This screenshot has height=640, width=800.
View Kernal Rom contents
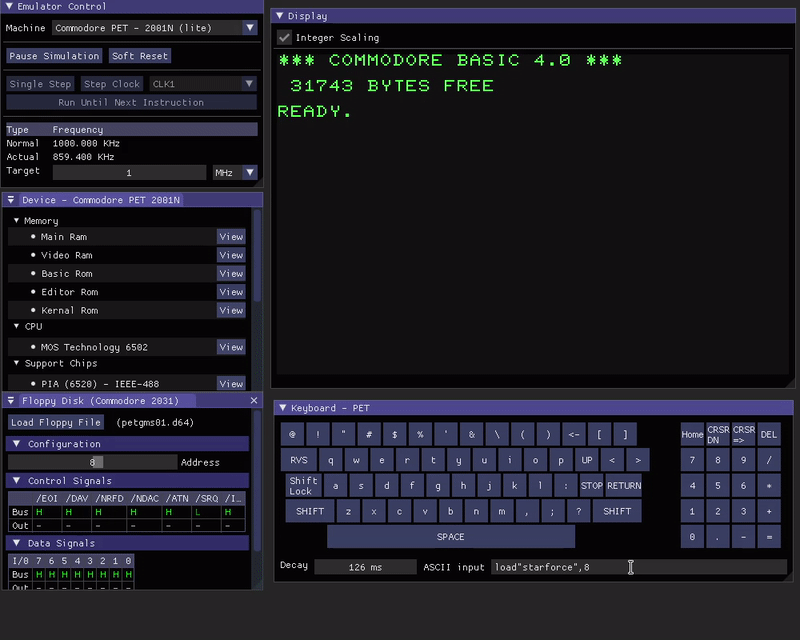click(x=231, y=310)
